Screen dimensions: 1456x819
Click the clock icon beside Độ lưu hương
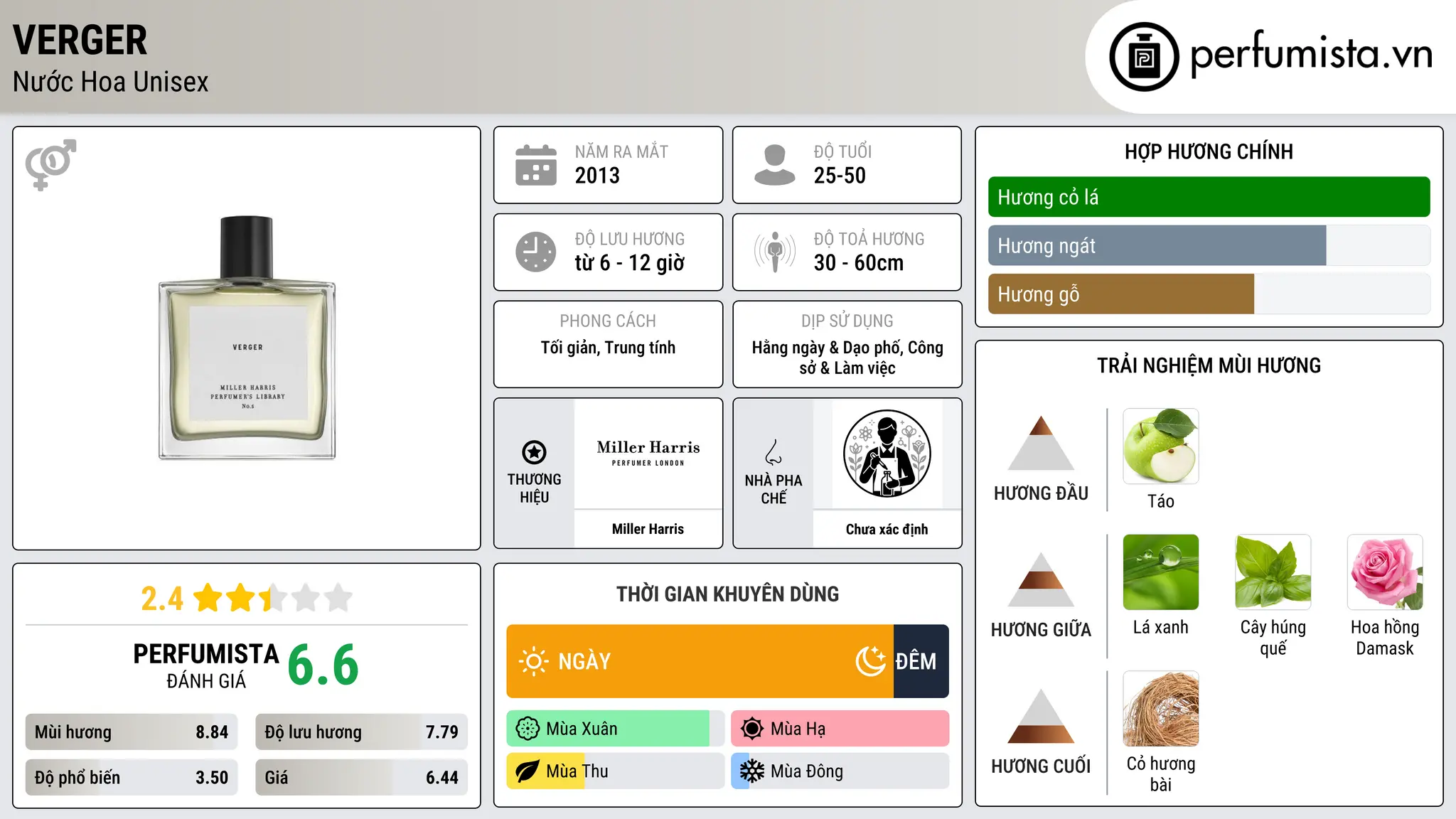(536, 252)
